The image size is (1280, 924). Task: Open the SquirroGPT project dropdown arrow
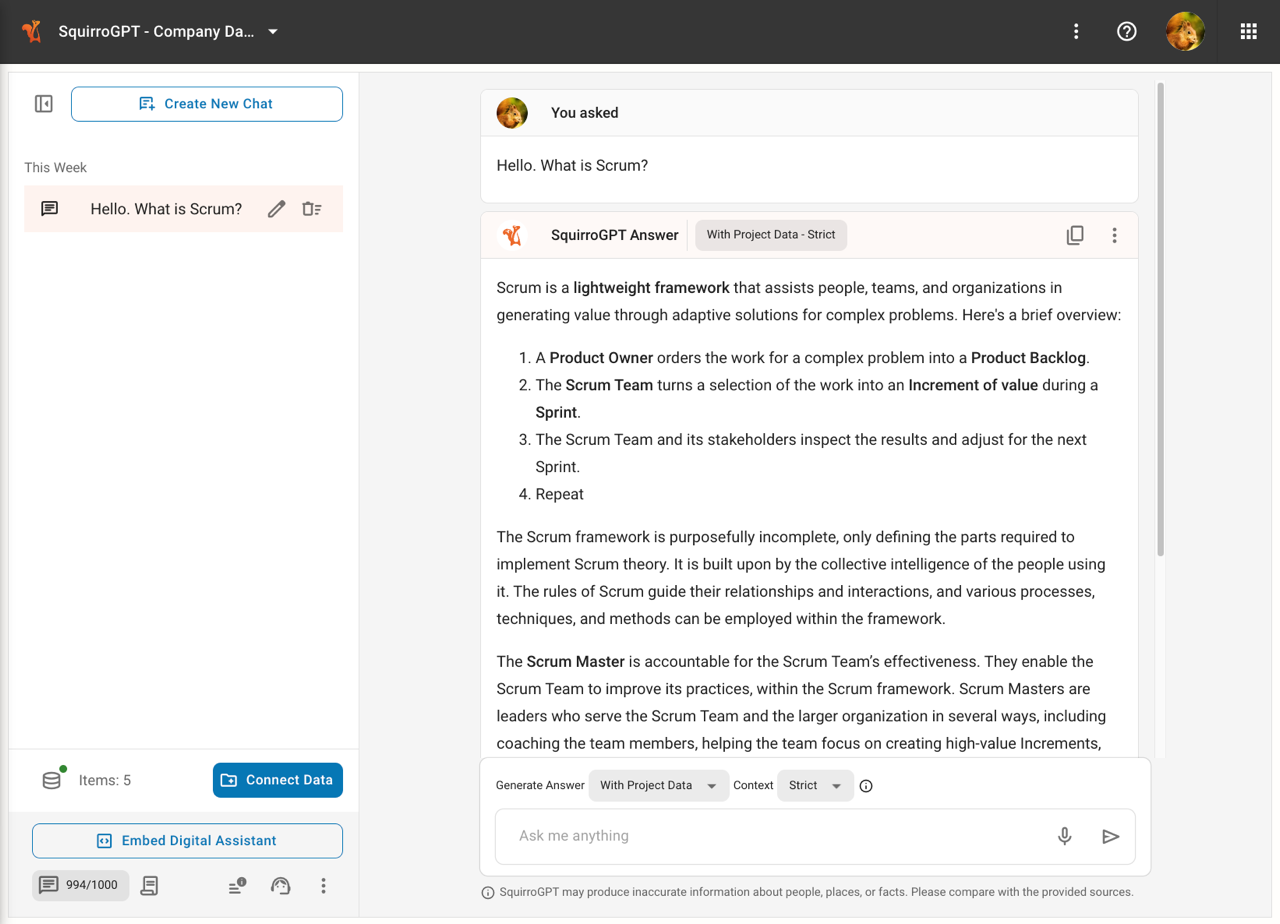273,32
